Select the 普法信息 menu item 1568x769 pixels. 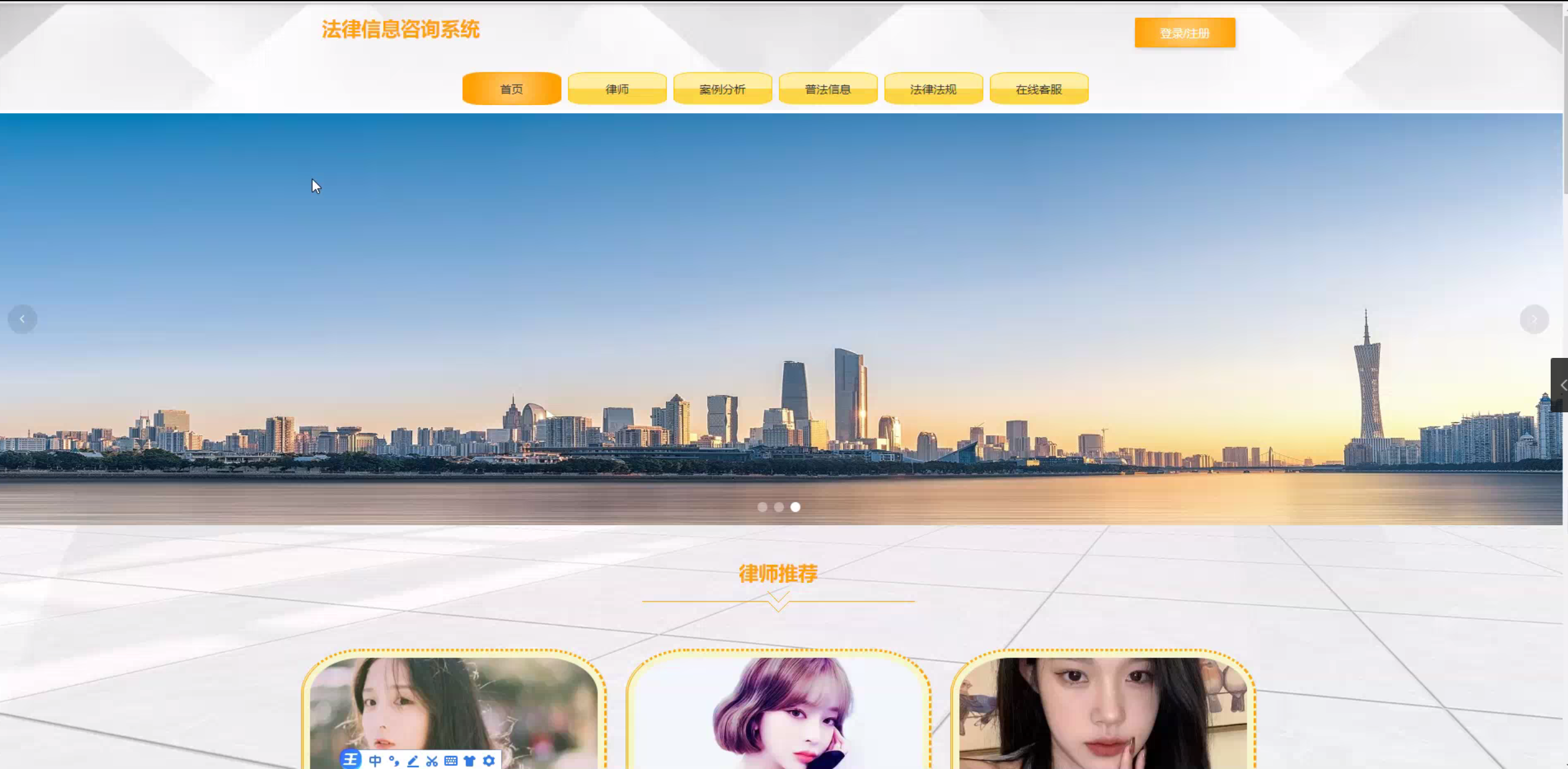pos(828,88)
